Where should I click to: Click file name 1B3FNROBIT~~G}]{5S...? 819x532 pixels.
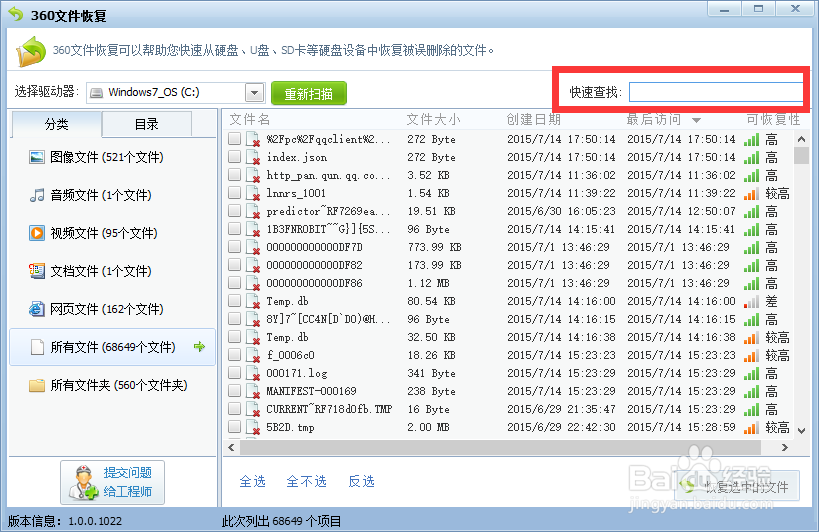click(x=328, y=229)
